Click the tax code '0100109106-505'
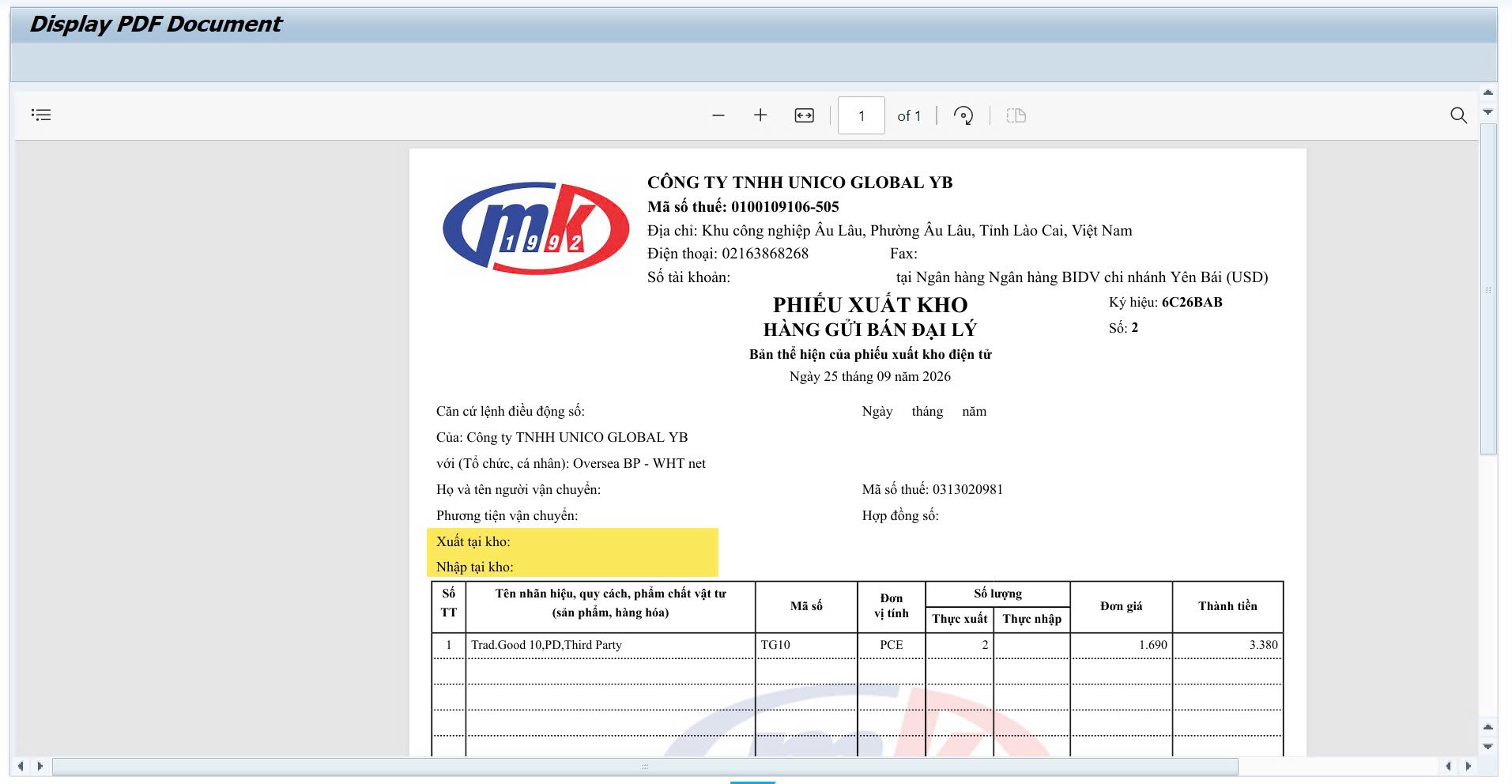 (x=785, y=207)
